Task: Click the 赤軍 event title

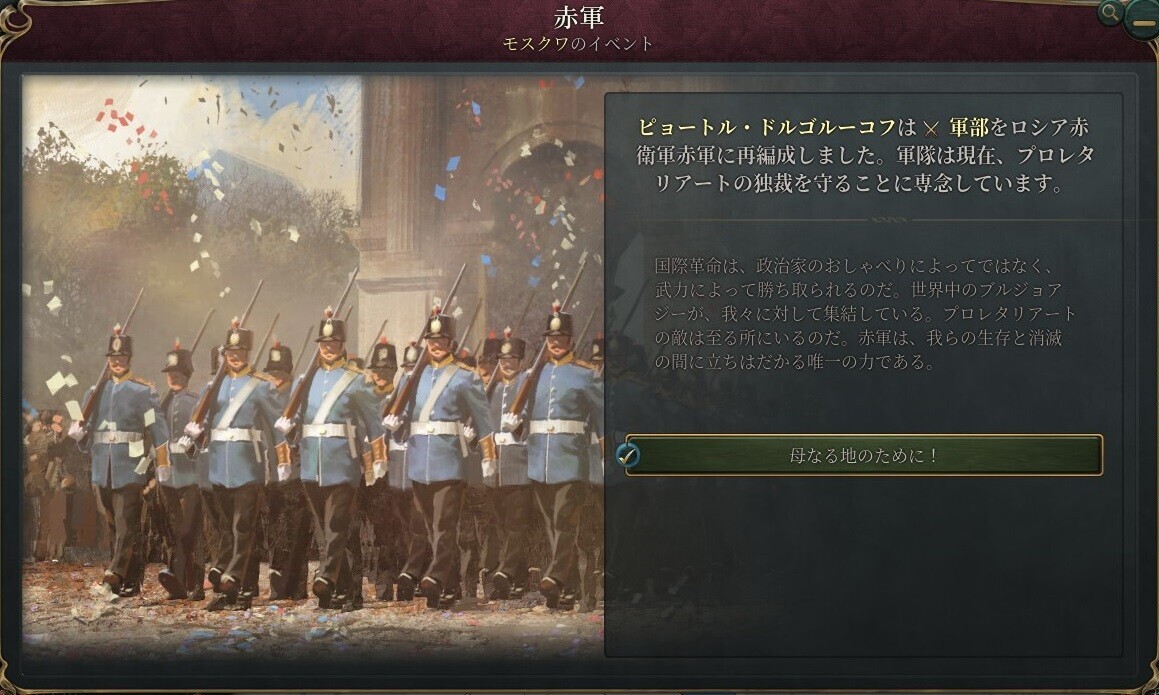Action: pyautogui.click(x=579, y=16)
